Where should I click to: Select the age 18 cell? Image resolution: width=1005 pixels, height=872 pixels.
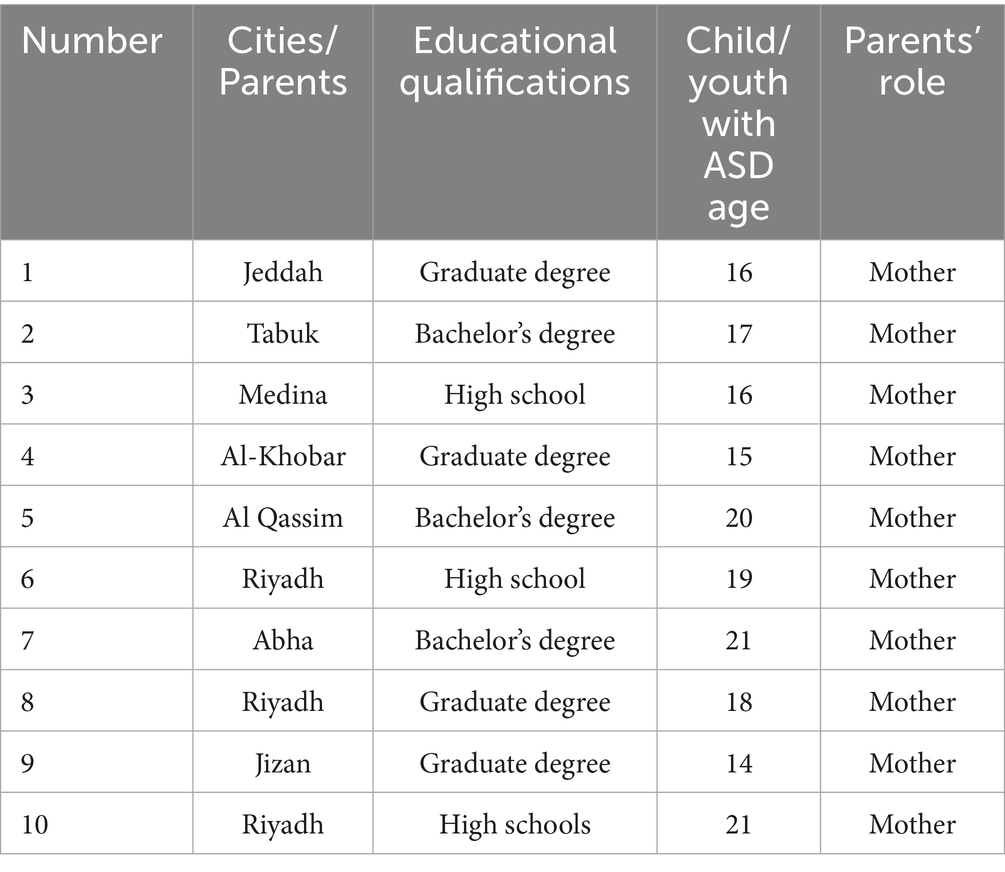click(738, 702)
